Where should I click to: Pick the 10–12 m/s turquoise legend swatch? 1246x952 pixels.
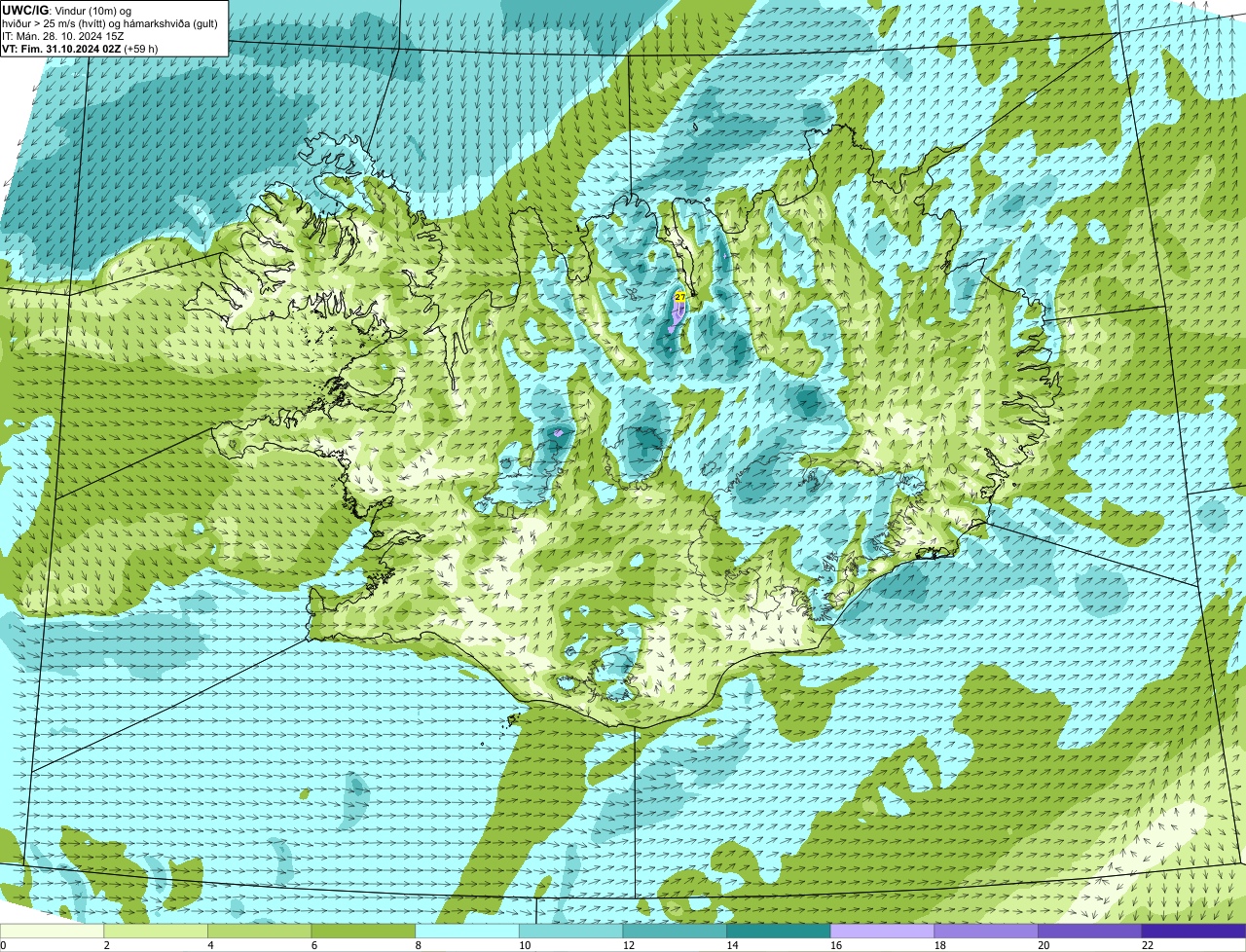pyautogui.click(x=570, y=931)
